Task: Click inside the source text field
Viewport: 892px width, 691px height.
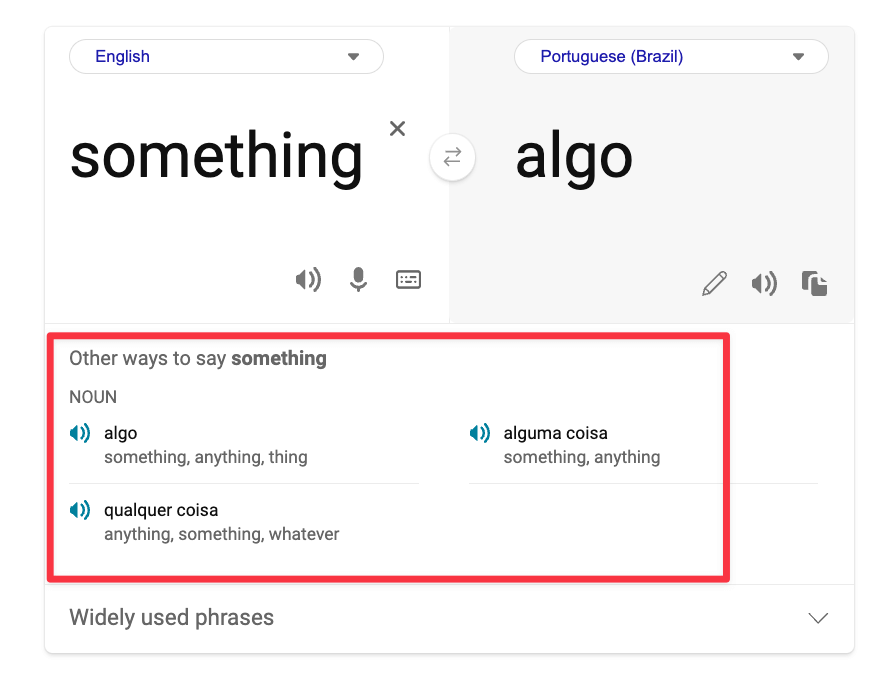Action: [x=216, y=156]
